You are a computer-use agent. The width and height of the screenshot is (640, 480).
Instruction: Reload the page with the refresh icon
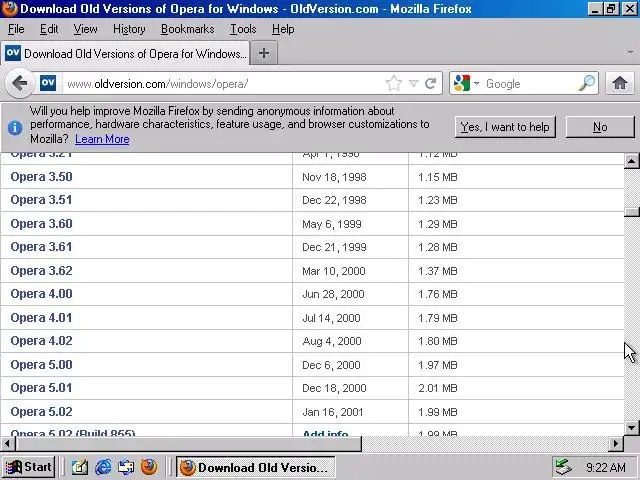coord(431,84)
